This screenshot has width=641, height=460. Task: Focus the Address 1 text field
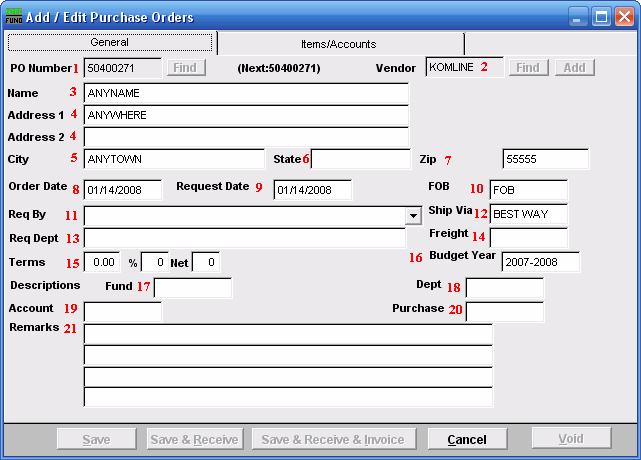click(x=246, y=115)
